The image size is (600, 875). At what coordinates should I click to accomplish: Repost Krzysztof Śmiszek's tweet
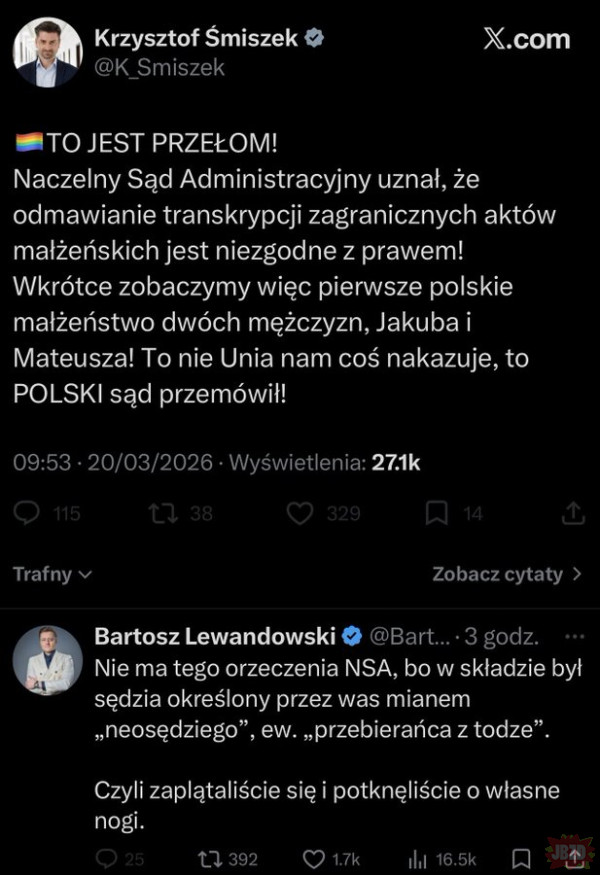coord(160,513)
